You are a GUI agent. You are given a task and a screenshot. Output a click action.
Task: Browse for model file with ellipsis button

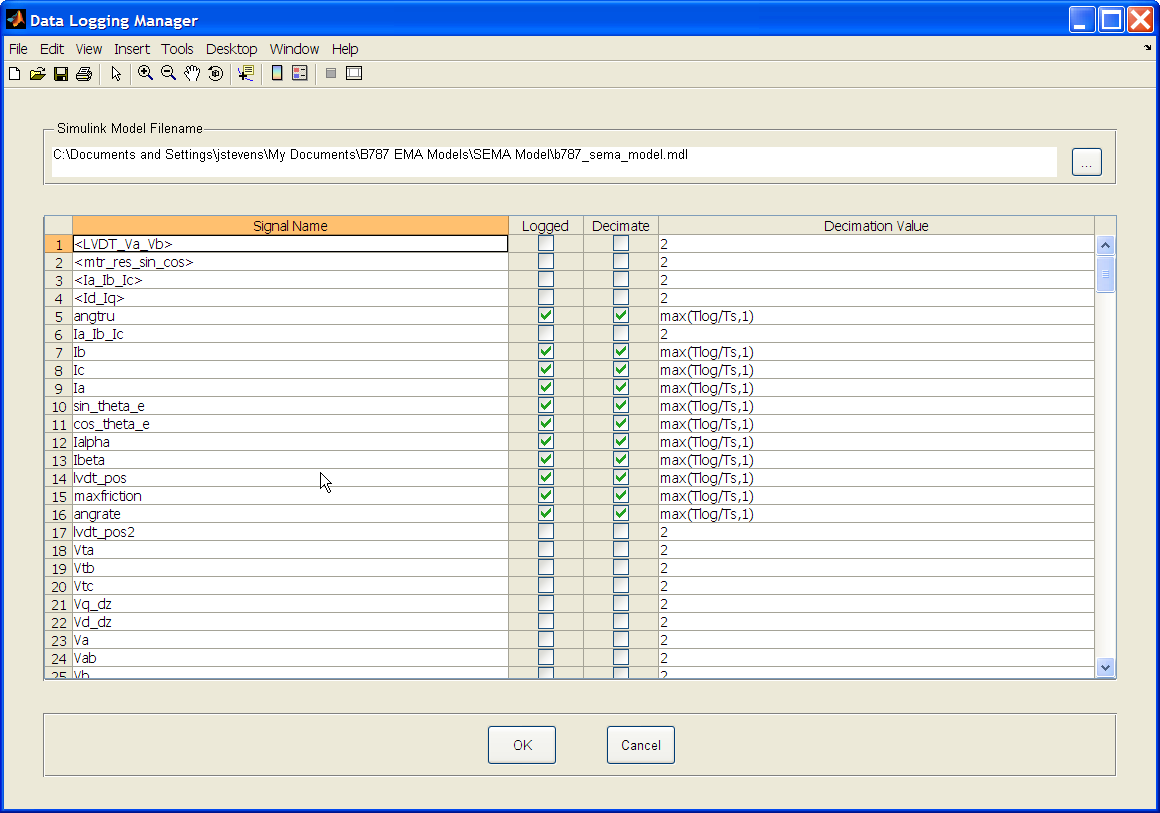click(1087, 162)
